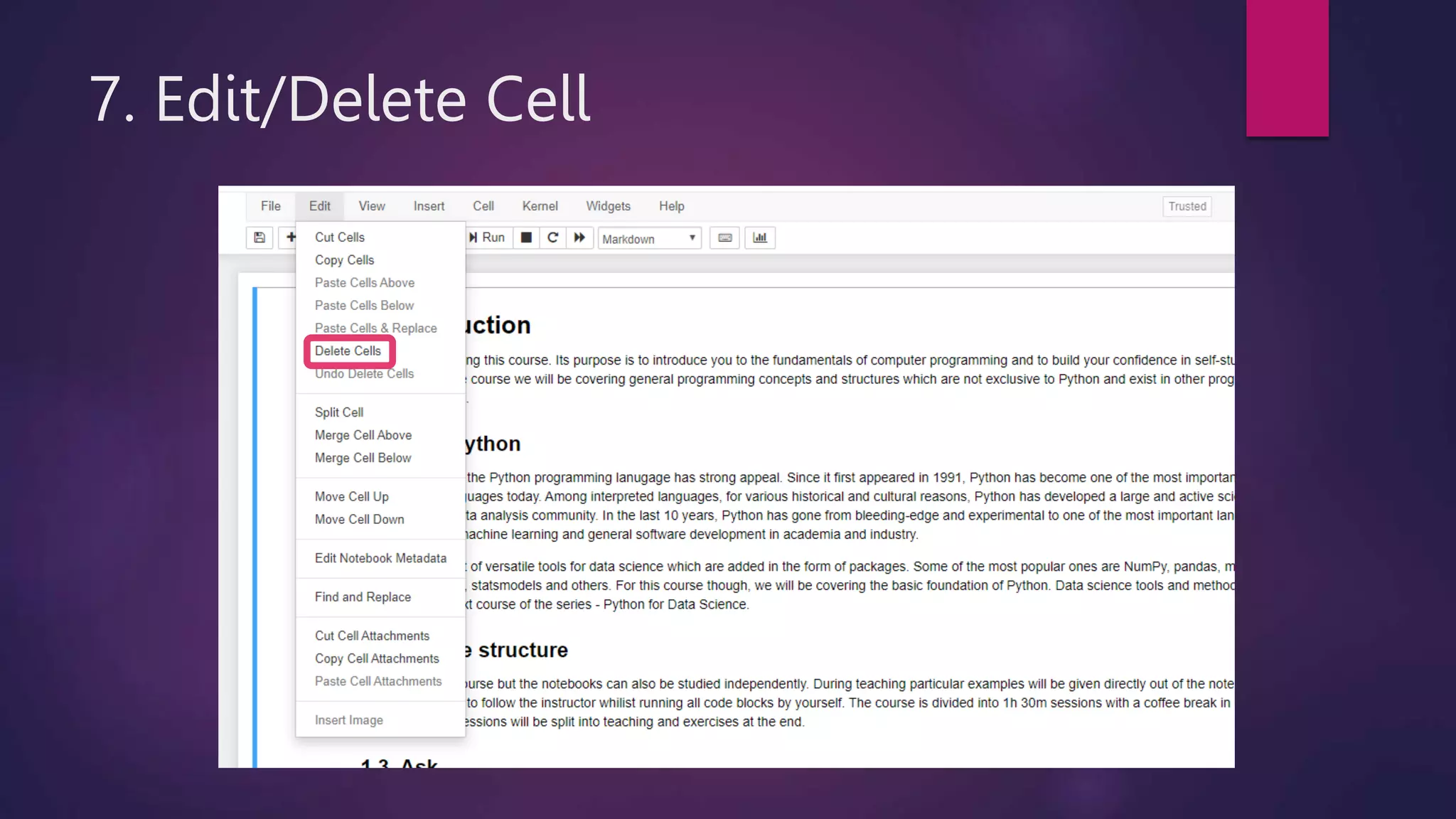Open Edit Notebook Metadata
Image resolution: width=1456 pixels, height=819 pixels.
pyautogui.click(x=380, y=558)
